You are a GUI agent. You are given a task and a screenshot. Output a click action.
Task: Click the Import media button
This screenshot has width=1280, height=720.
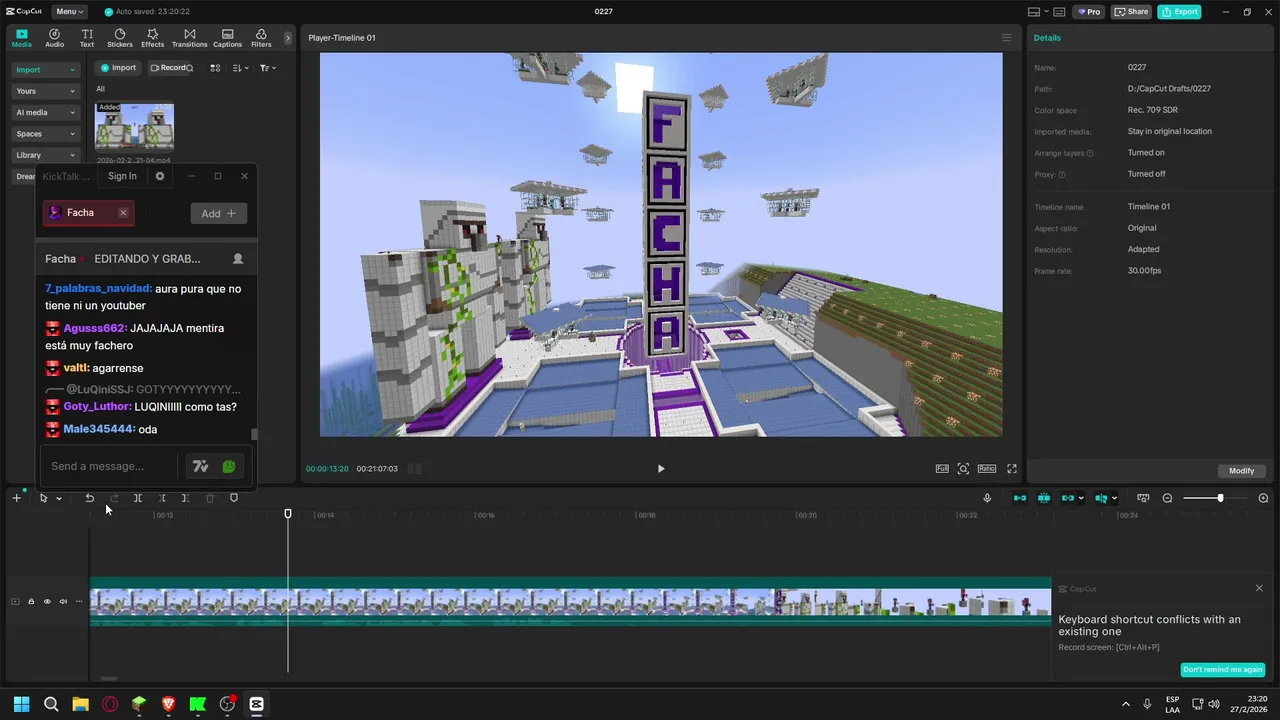pos(118,68)
